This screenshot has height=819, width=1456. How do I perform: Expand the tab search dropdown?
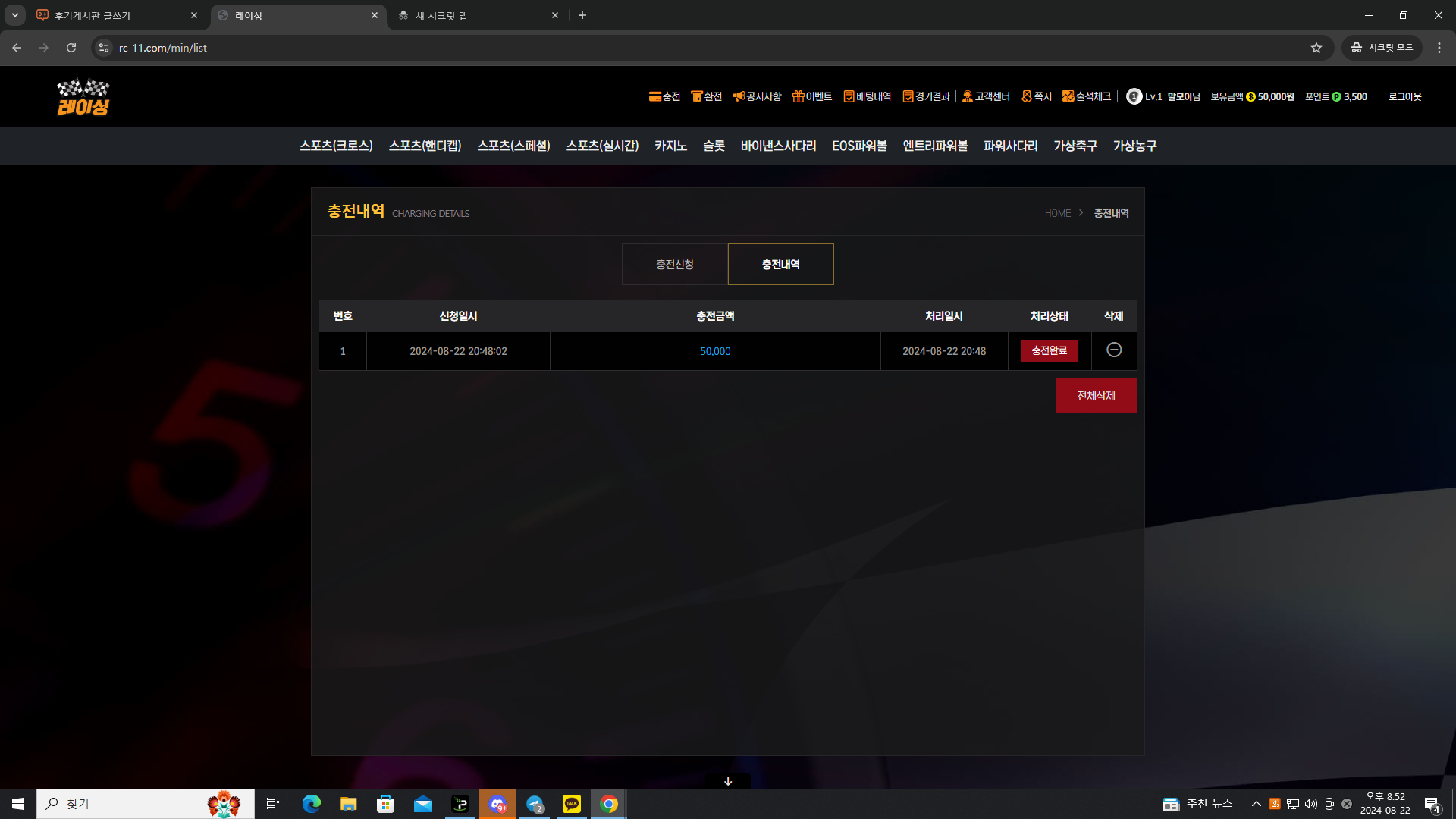14,15
